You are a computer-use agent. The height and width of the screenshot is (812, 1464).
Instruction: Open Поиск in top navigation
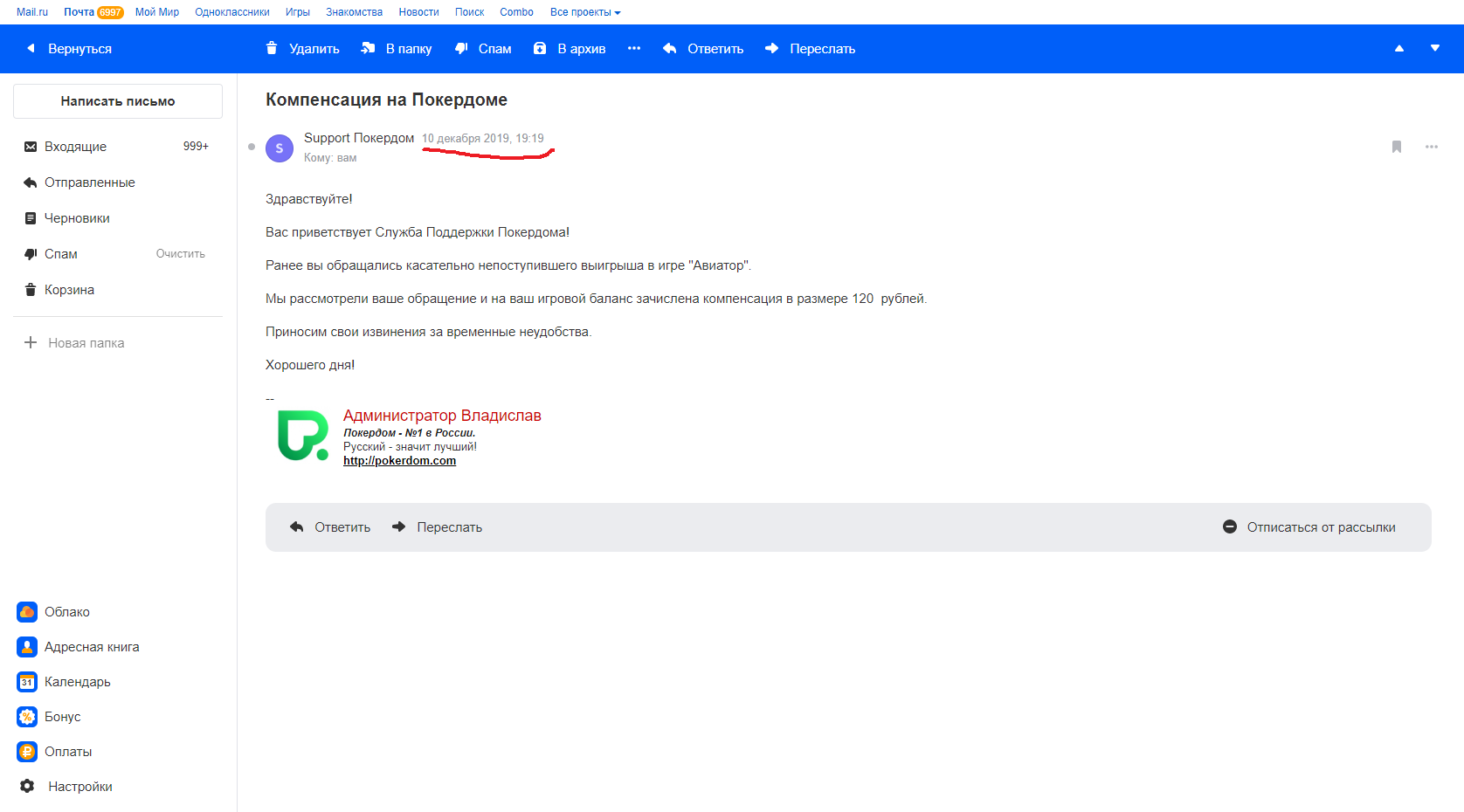(x=470, y=12)
